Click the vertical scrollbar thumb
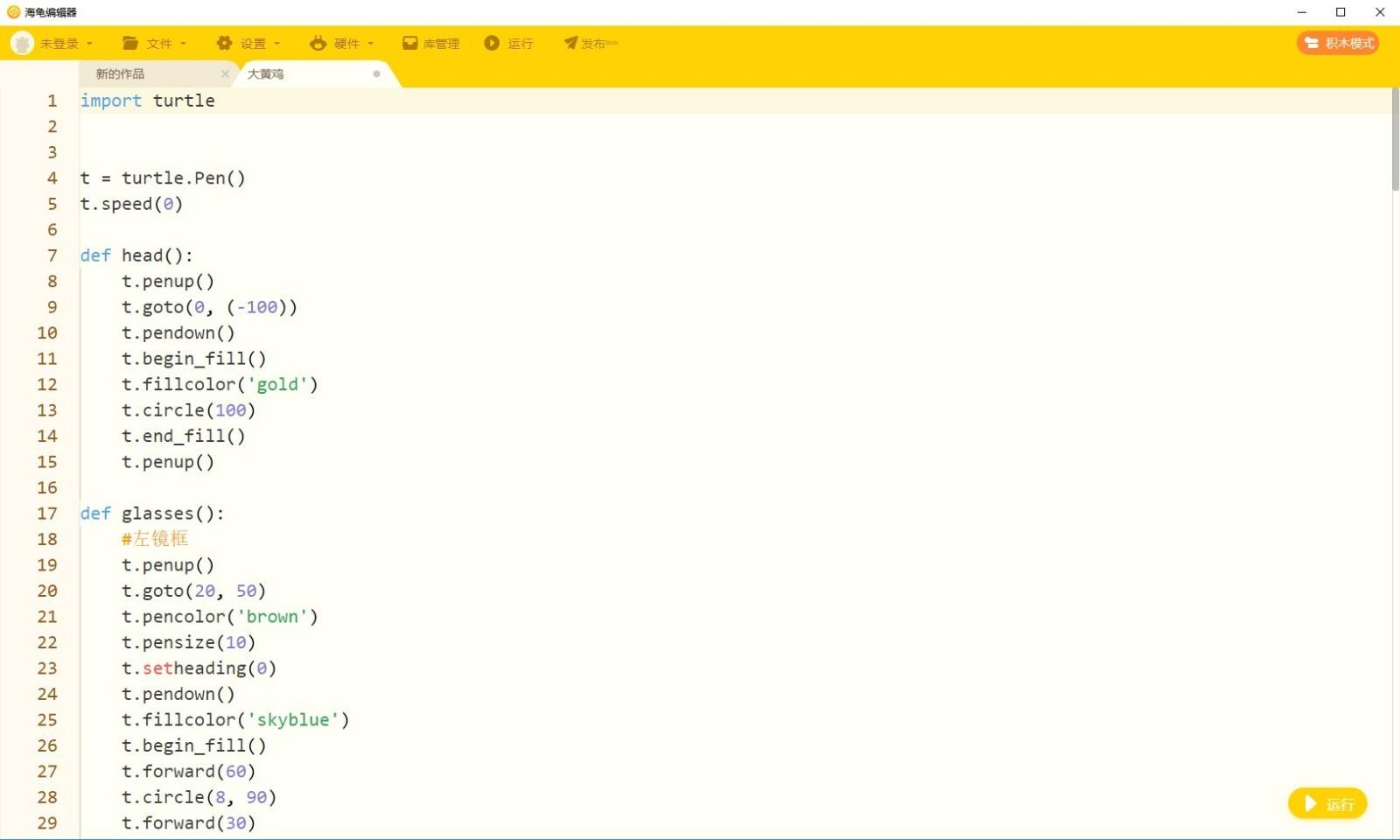 (1395, 140)
